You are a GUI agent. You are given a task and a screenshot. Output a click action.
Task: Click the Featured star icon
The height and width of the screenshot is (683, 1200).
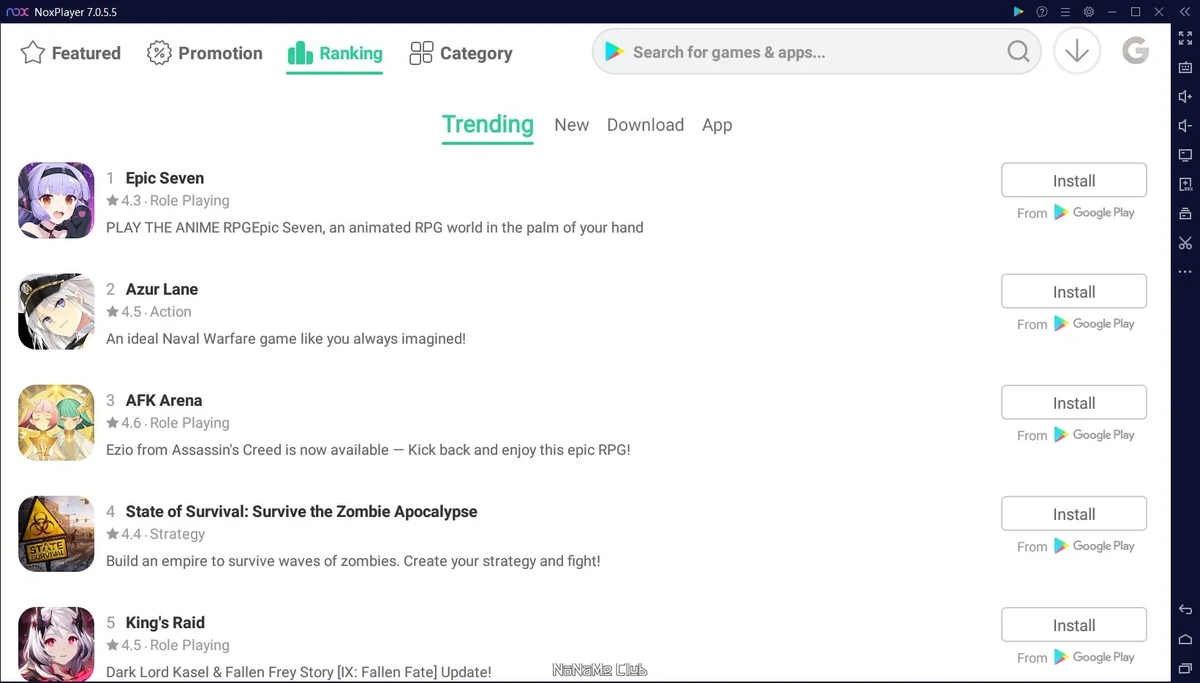33,53
